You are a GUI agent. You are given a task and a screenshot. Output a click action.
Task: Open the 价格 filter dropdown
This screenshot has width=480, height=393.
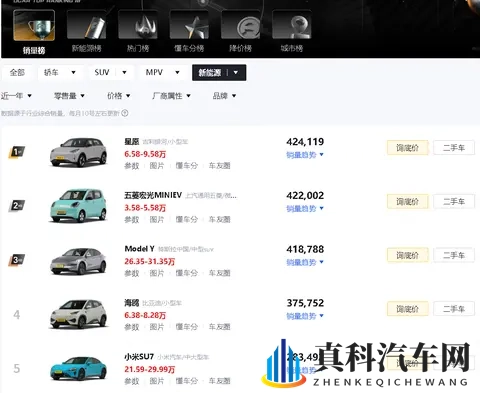point(119,96)
